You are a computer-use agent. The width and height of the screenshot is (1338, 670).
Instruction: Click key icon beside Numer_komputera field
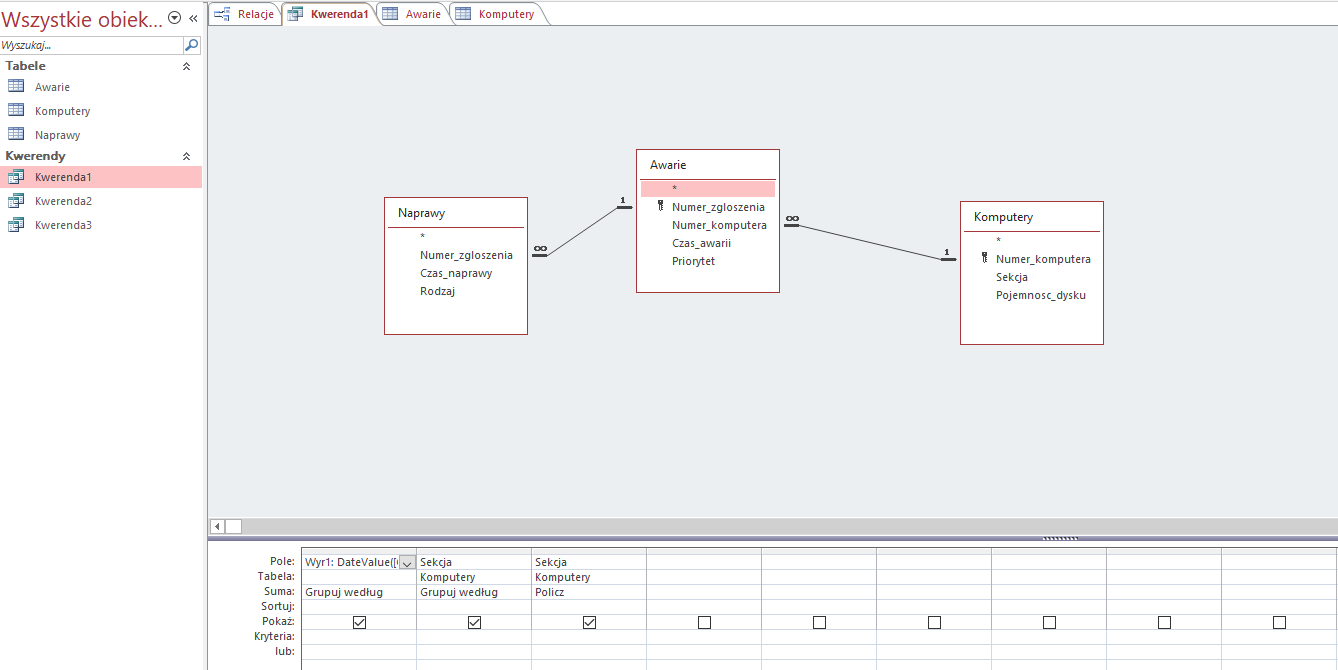[x=984, y=258]
